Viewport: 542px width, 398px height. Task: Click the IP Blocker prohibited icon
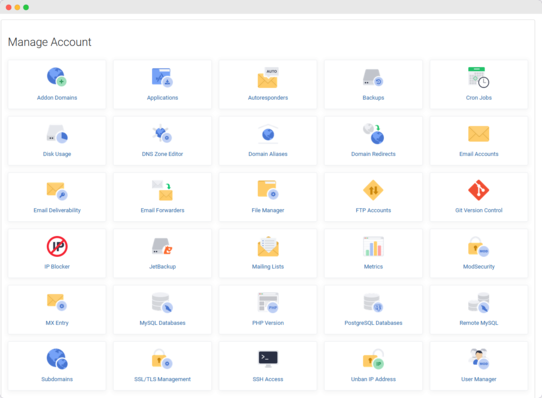coord(57,247)
